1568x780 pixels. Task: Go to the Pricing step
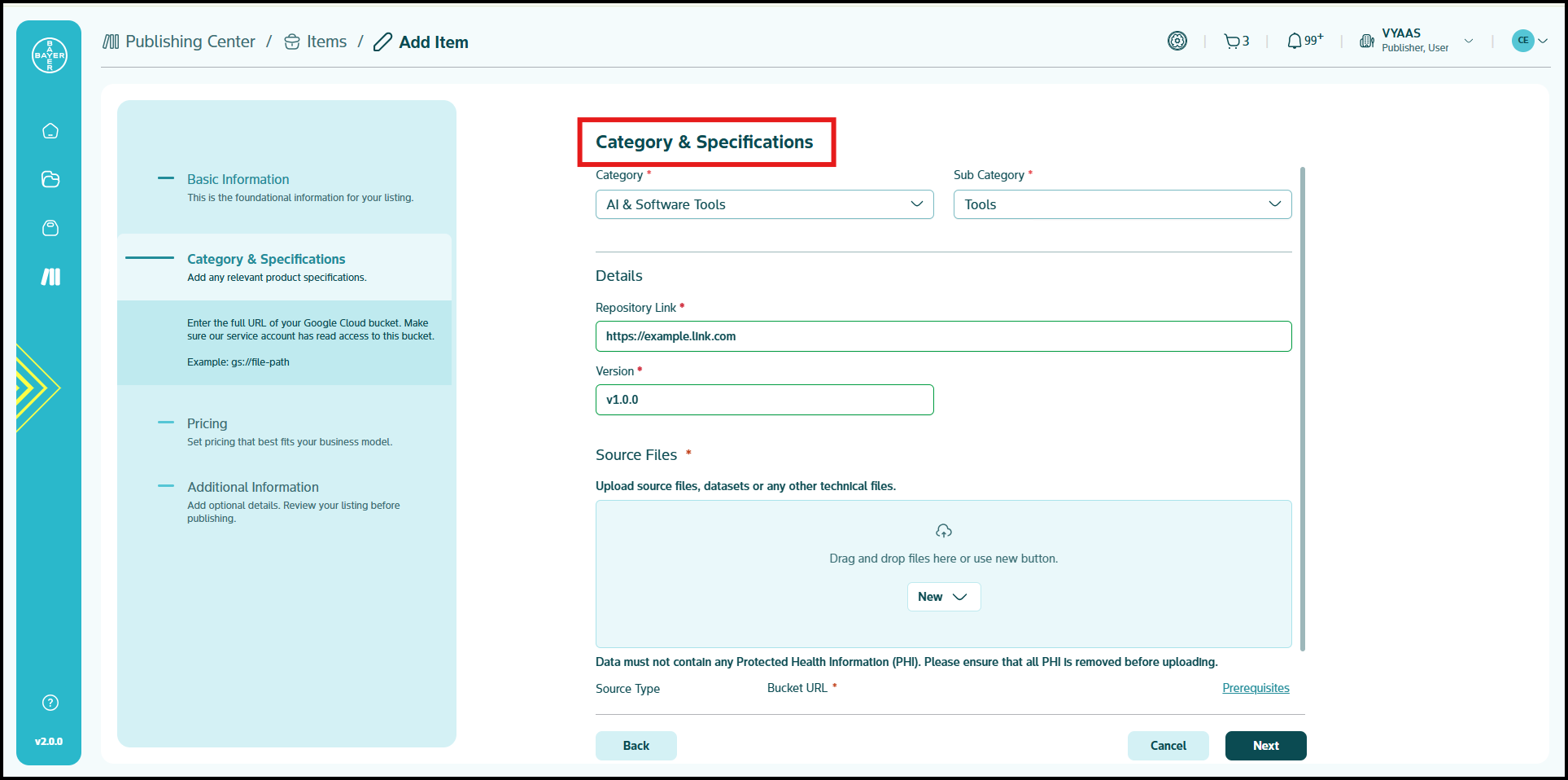[207, 423]
